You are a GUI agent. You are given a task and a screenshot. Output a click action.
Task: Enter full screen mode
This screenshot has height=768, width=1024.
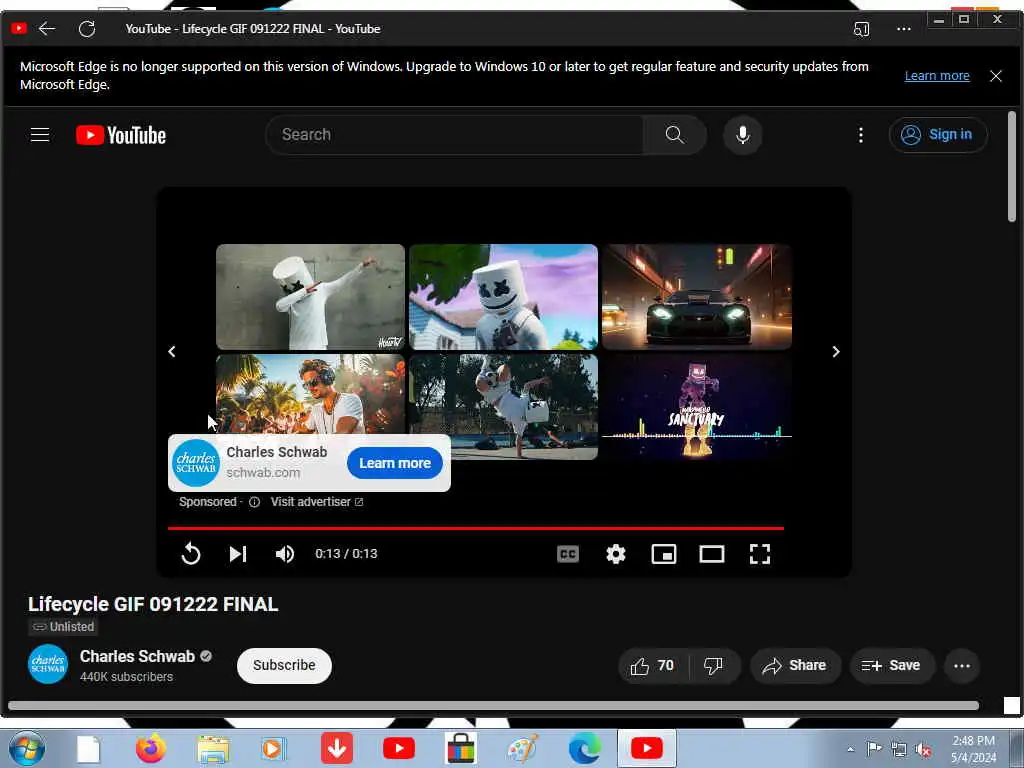pyautogui.click(x=760, y=554)
